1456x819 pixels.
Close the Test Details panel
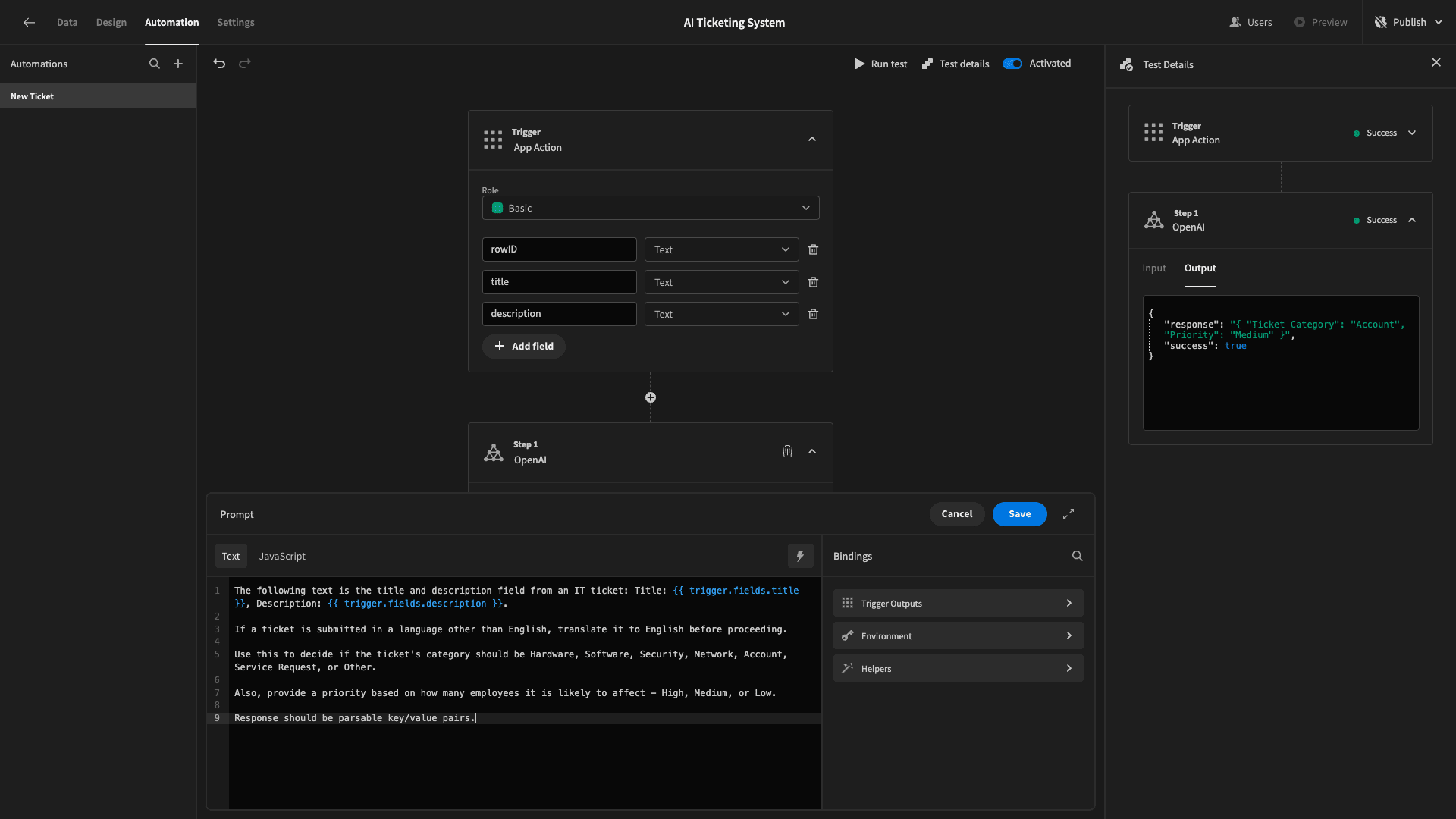tap(1436, 63)
